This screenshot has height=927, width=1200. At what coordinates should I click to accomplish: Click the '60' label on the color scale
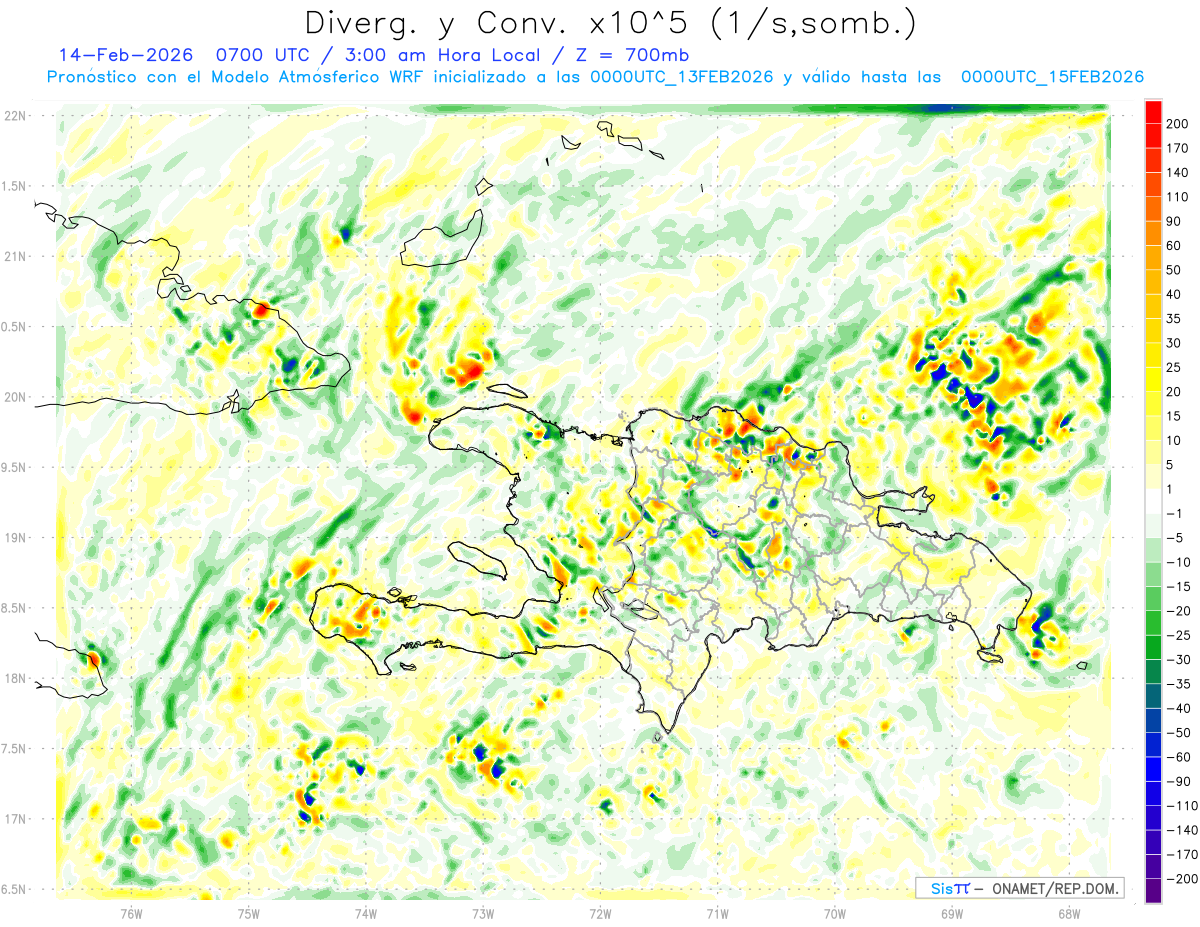coord(1175,245)
